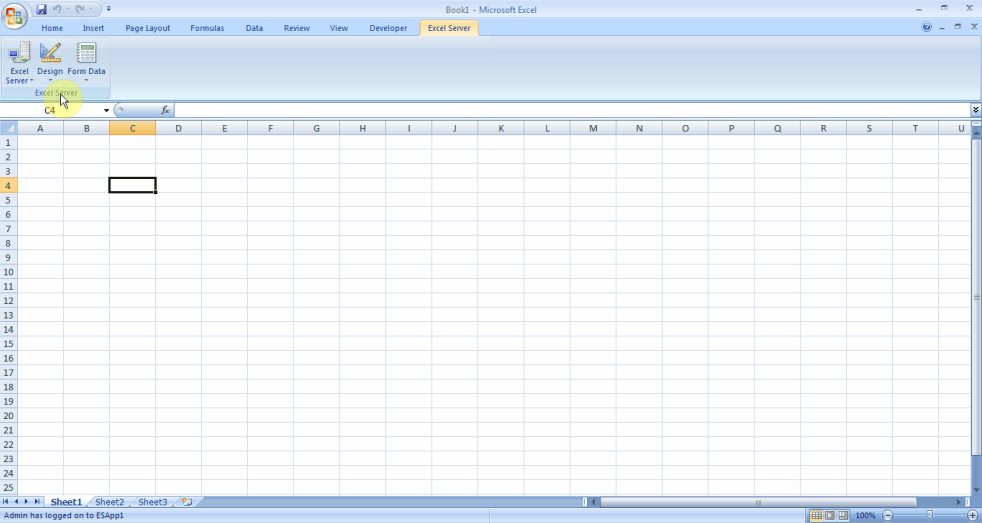Click the Name Box showing C4
The height and width of the screenshot is (523, 982).
(x=50, y=110)
